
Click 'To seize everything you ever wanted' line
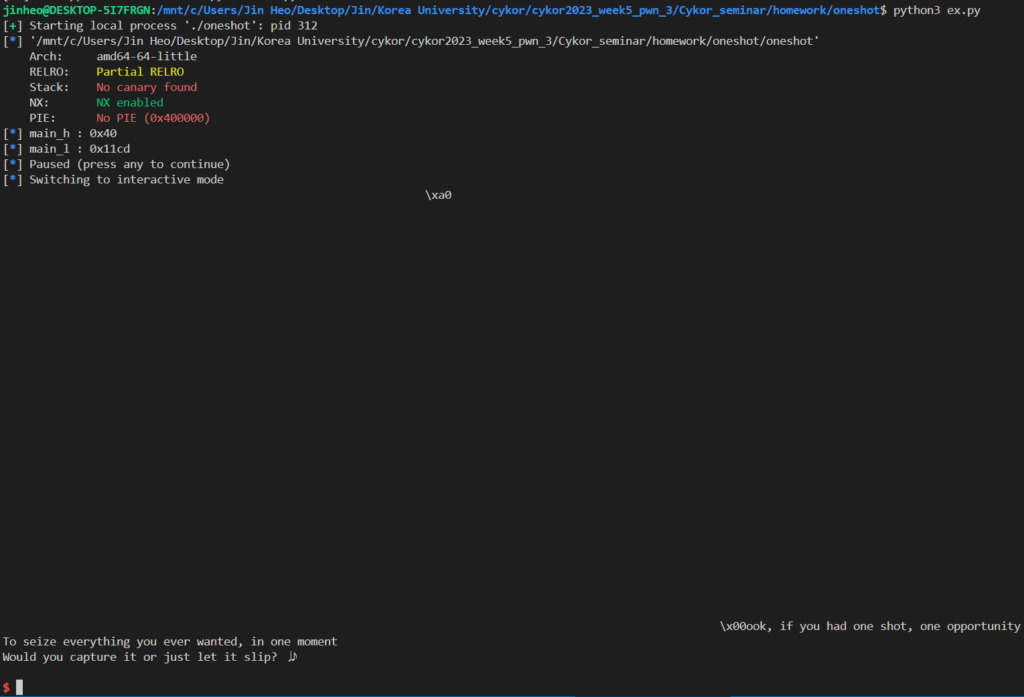pos(170,642)
